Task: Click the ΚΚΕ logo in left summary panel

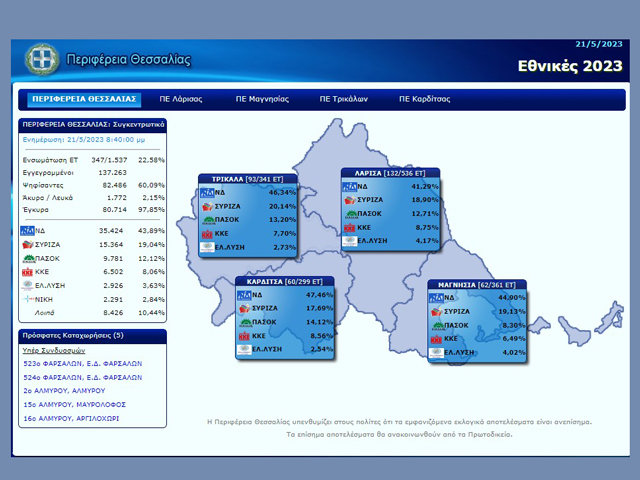Action: click(x=27, y=271)
